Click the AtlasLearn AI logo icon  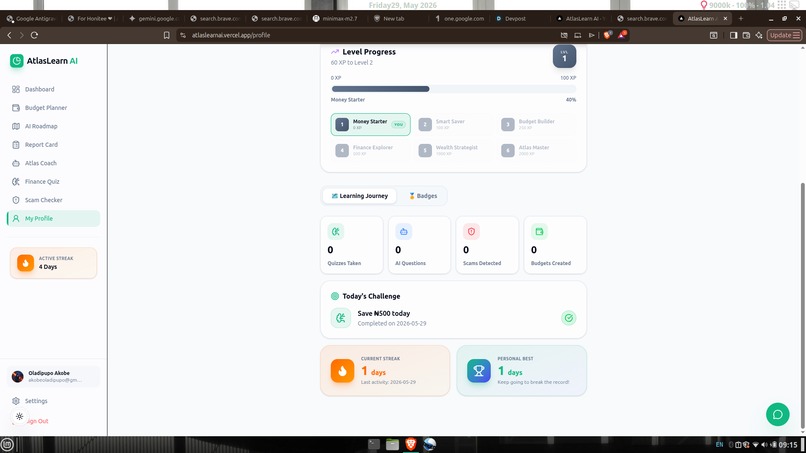16,61
